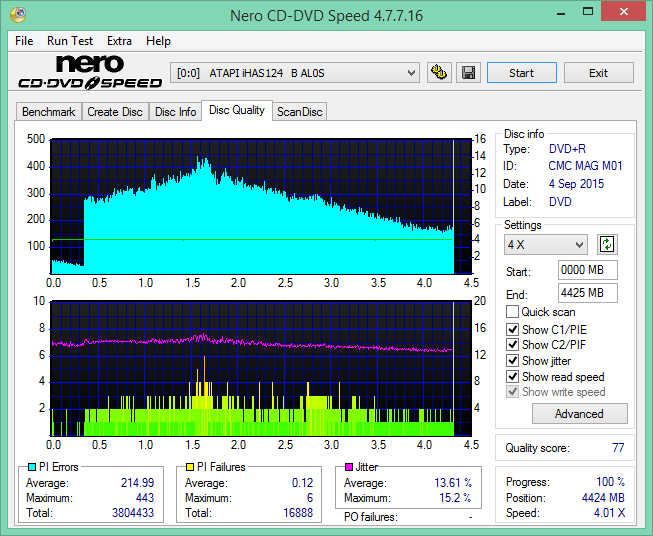Minimize the Nero window
Image resolution: width=653 pixels, height=536 pixels.
pos(561,12)
